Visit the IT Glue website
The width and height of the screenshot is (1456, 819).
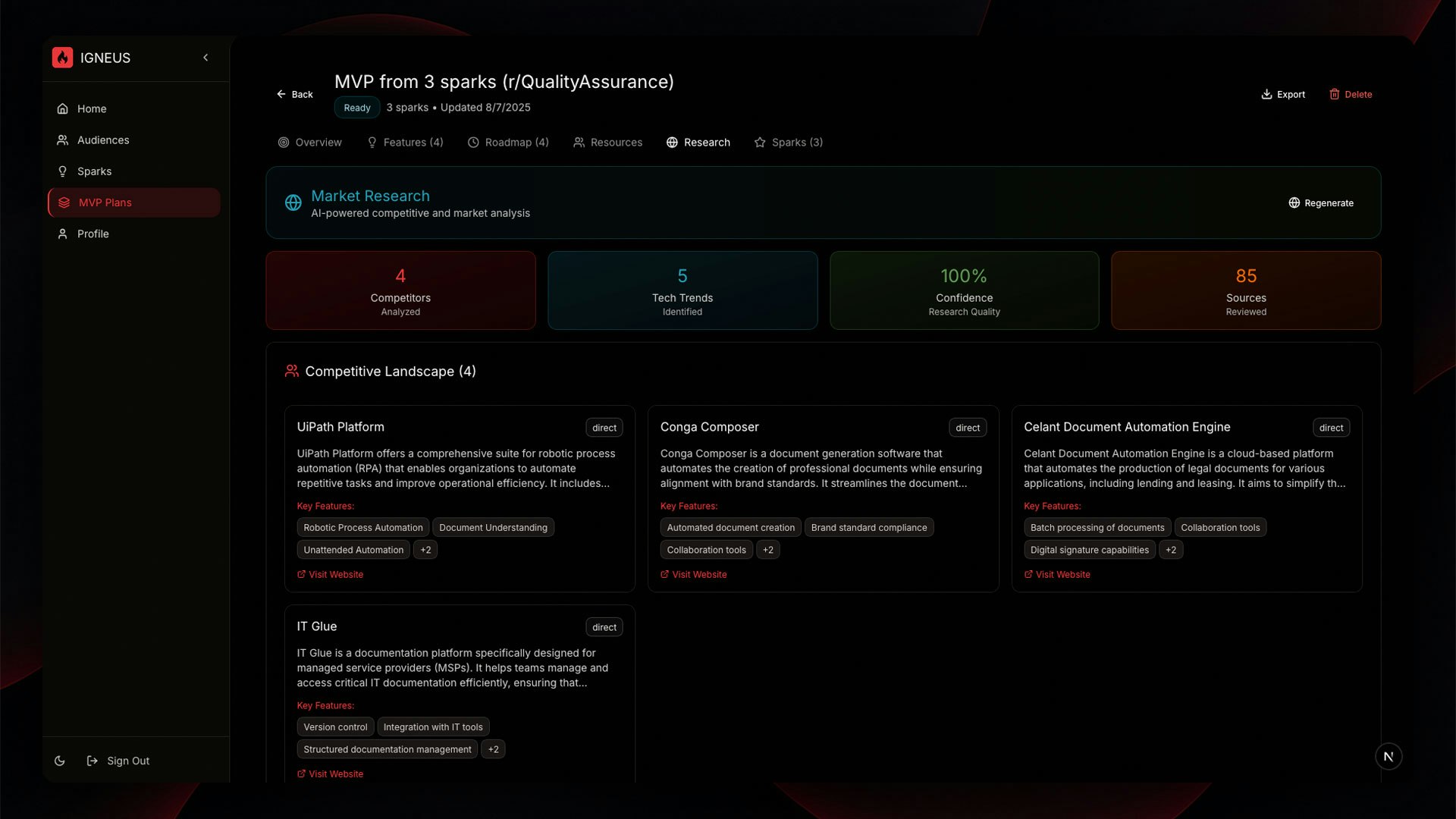[x=330, y=773]
